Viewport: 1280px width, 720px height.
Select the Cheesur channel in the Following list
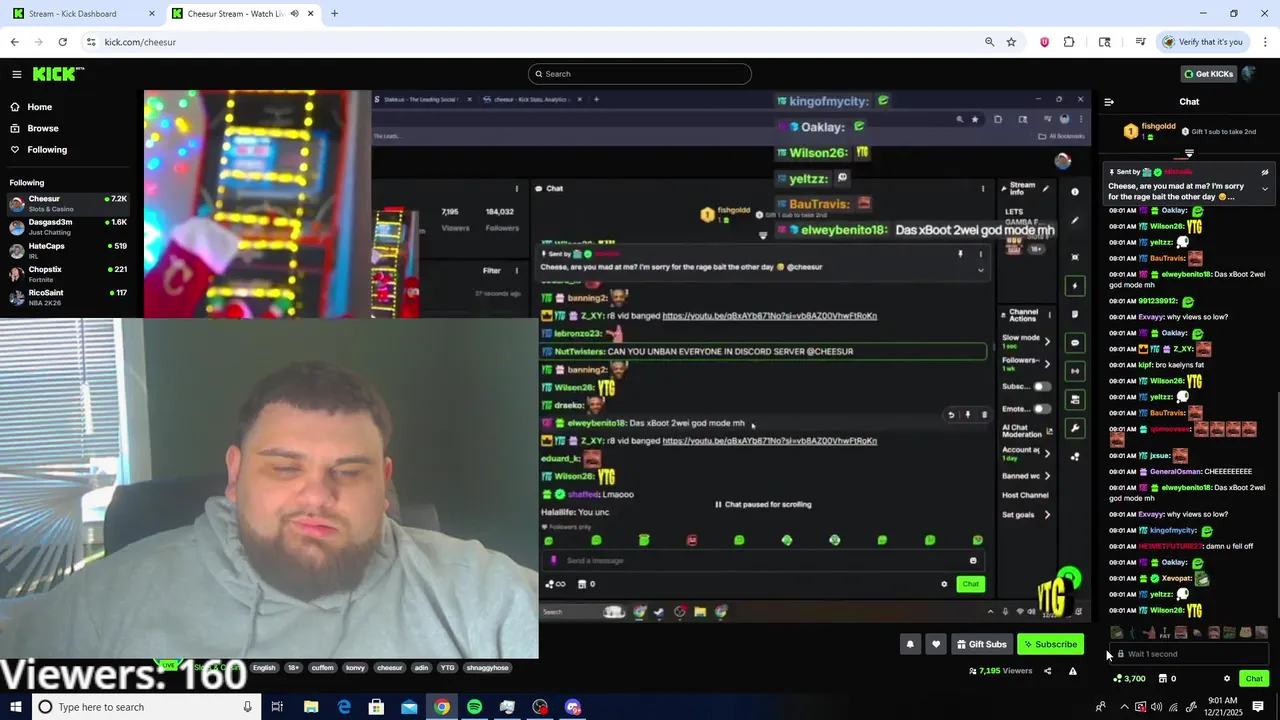pyautogui.click(x=68, y=203)
